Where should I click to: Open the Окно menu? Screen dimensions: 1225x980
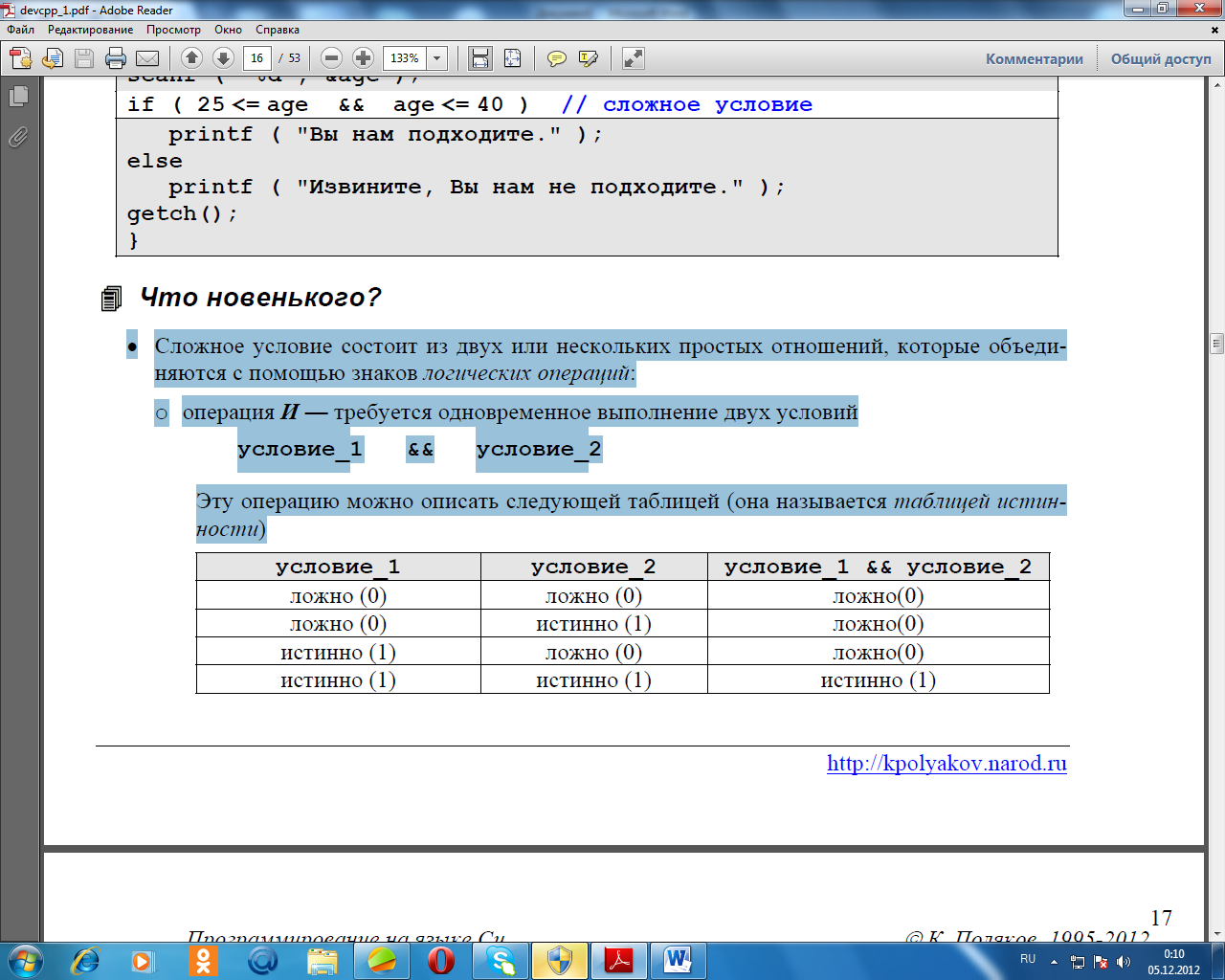[229, 30]
